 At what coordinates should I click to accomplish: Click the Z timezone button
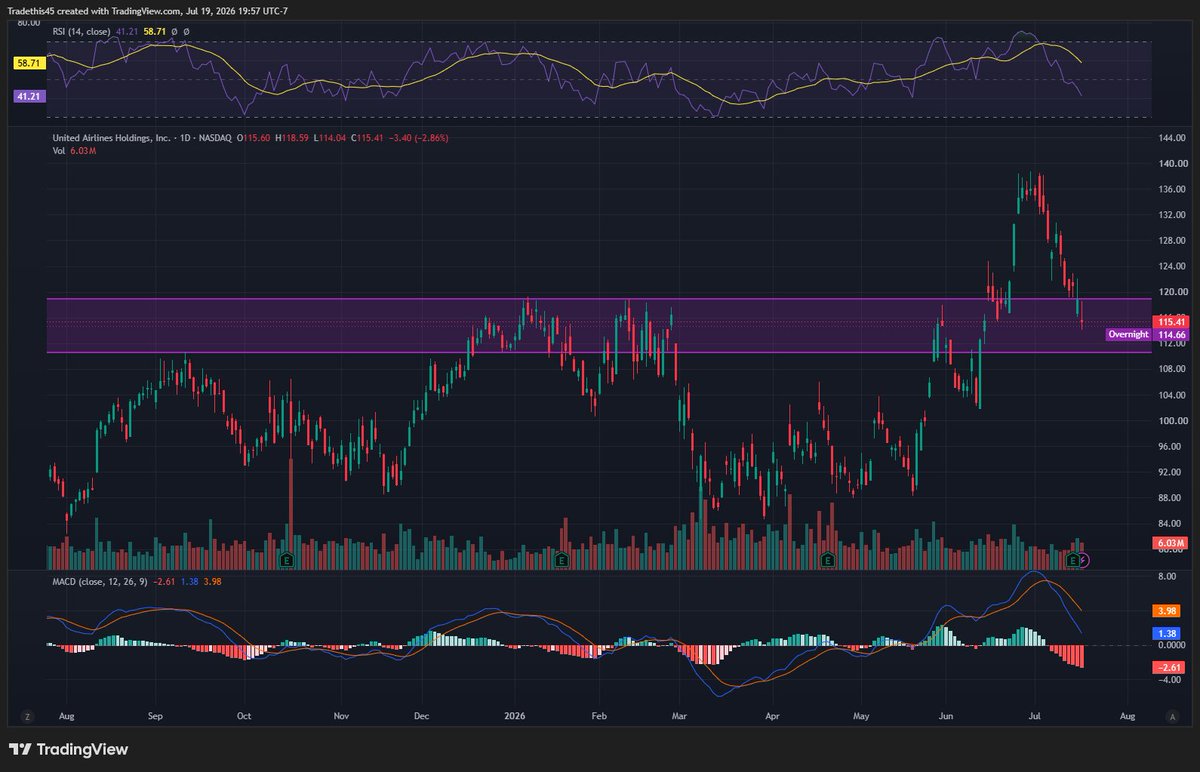click(x=29, y=716)
